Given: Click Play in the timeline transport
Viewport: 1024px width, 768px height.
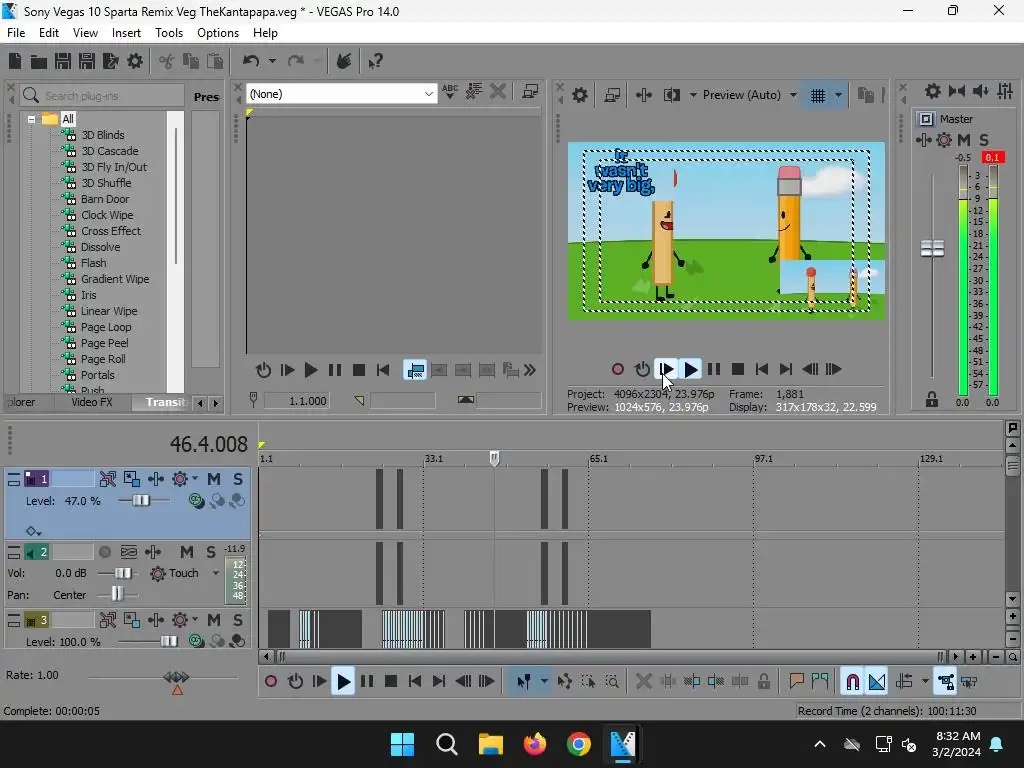Looking at the screenshot, I should [343, 682].
